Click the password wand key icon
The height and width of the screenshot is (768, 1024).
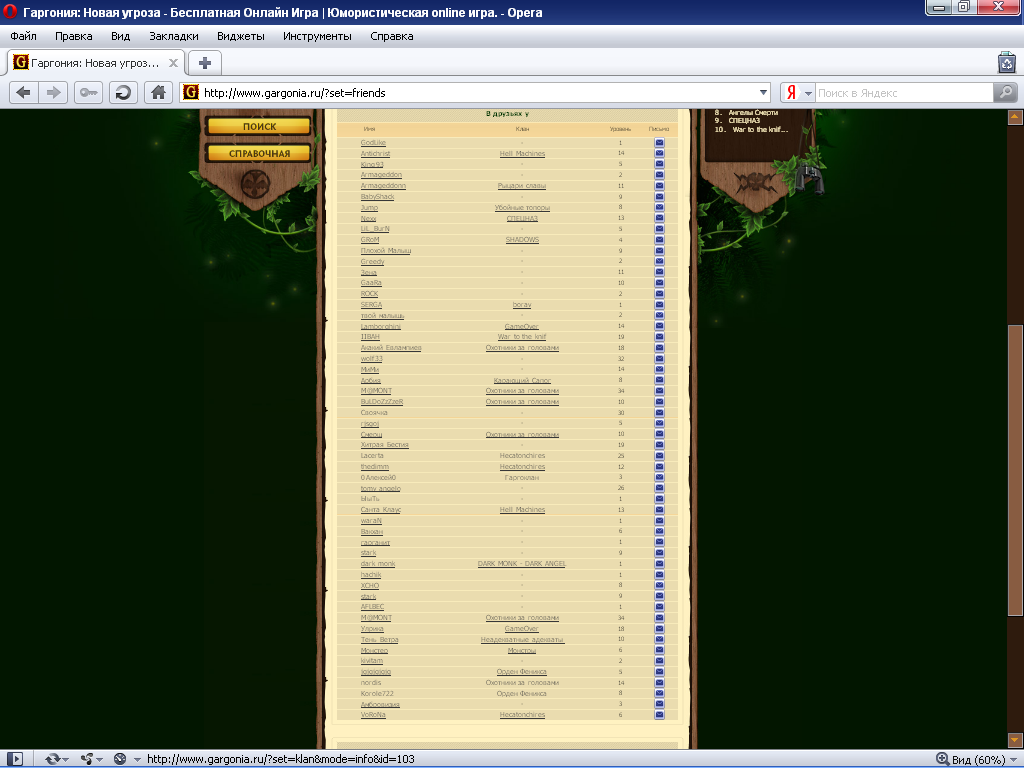88,93
